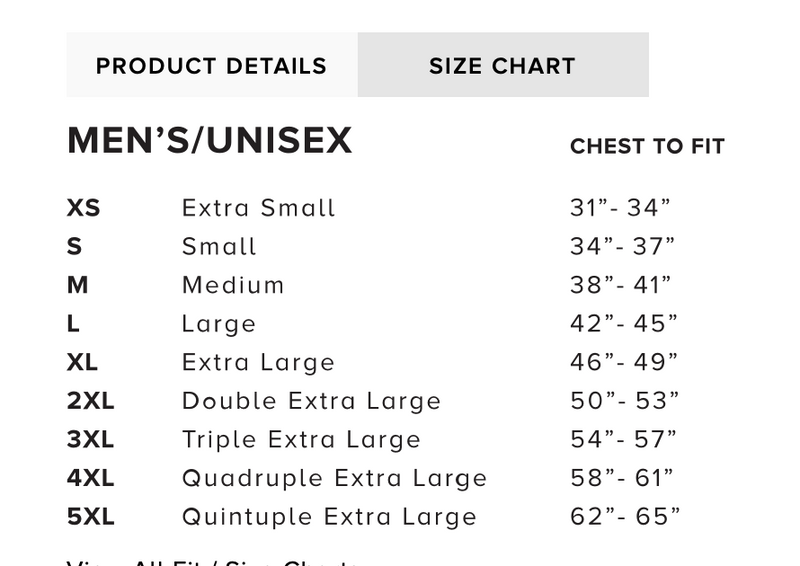
Task: Open the View All Fit / Size Charts link
Action: pos(212,561)
